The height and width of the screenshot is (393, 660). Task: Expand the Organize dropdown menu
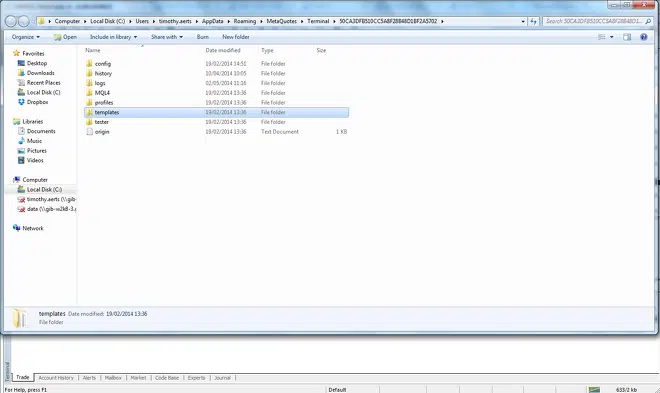coord(26,37)
